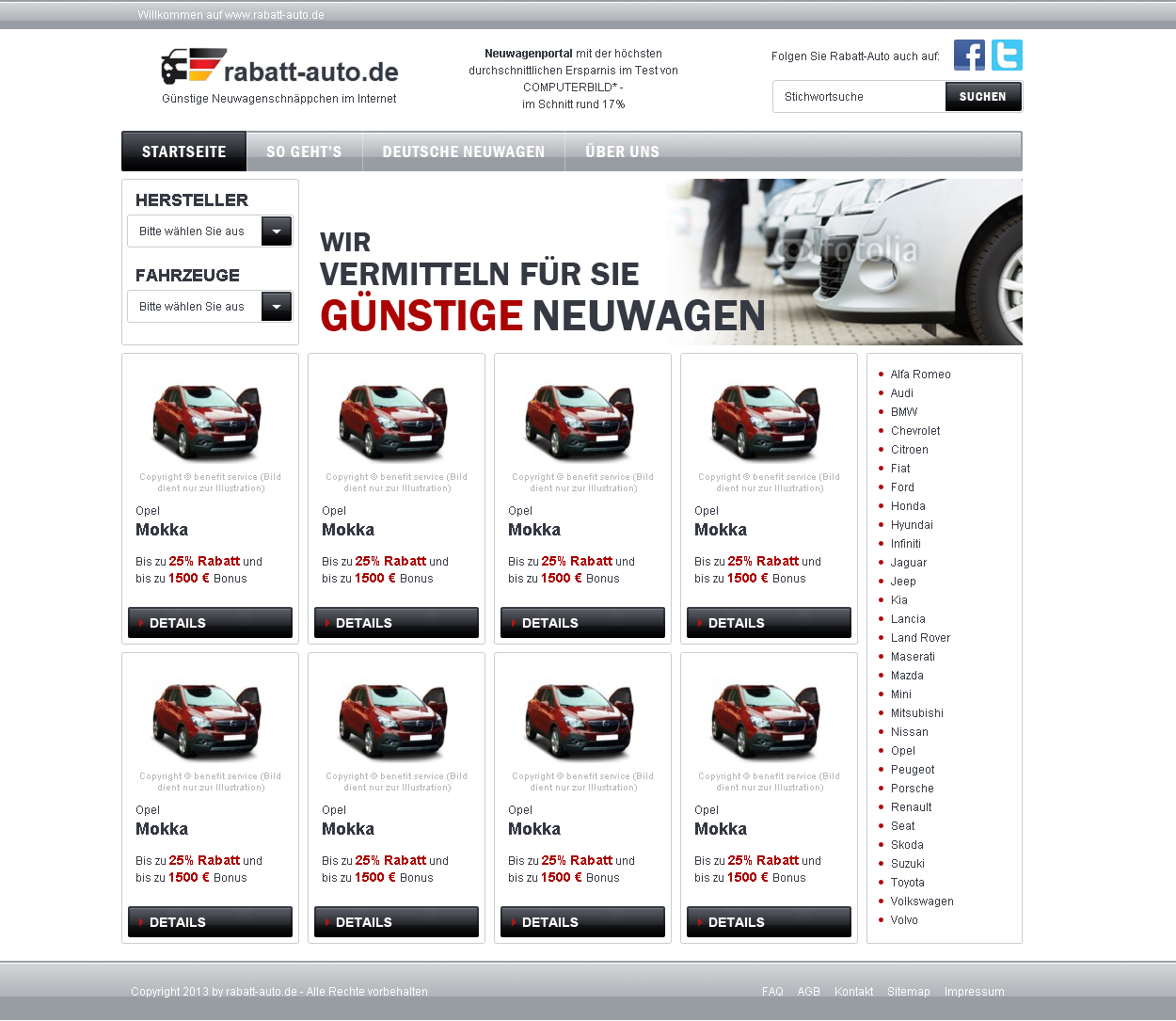
Task: Open the Toyota brand link
Action: tap(908, 883)
